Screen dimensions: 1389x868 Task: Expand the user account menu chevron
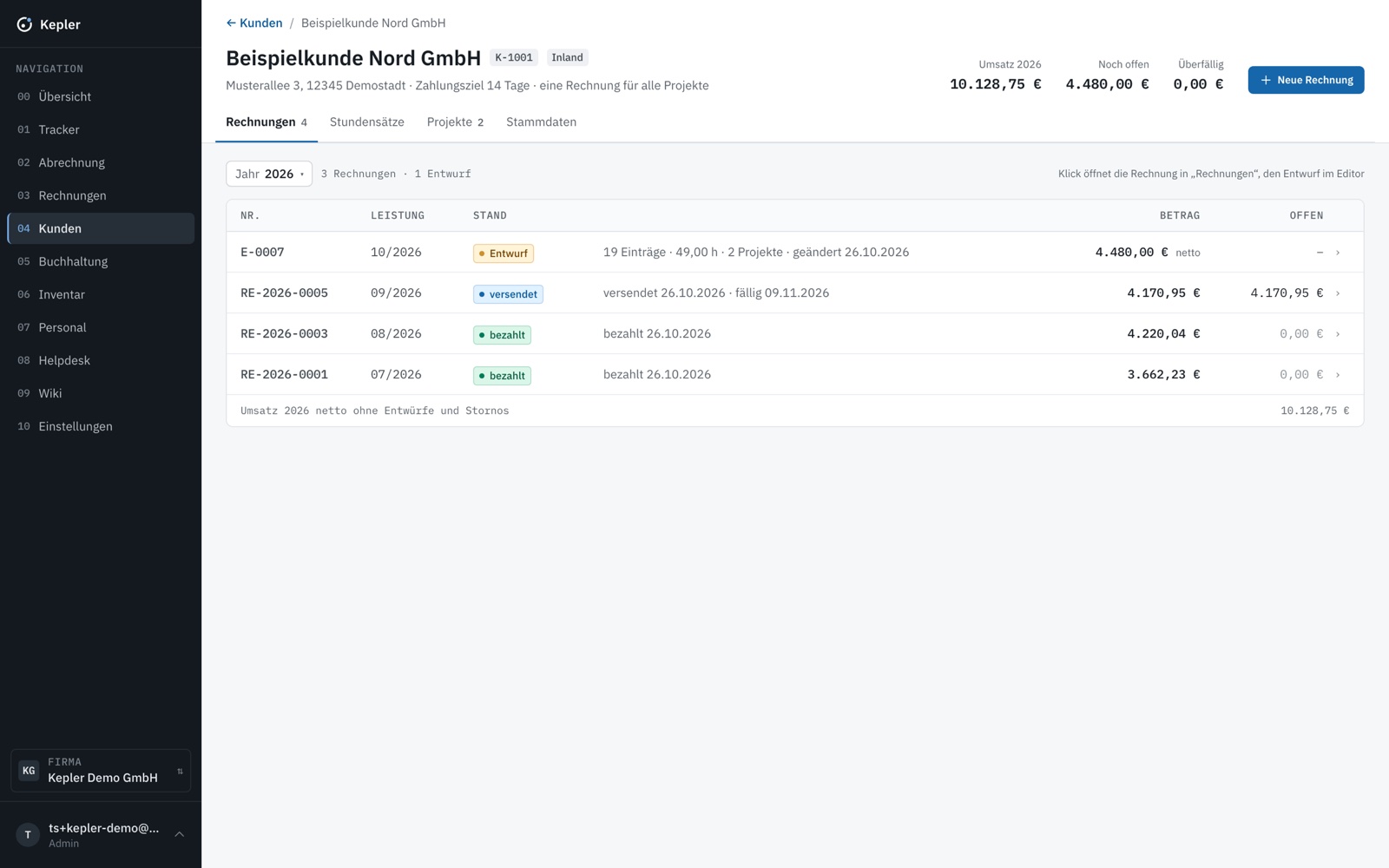click(x=180, y=835)
